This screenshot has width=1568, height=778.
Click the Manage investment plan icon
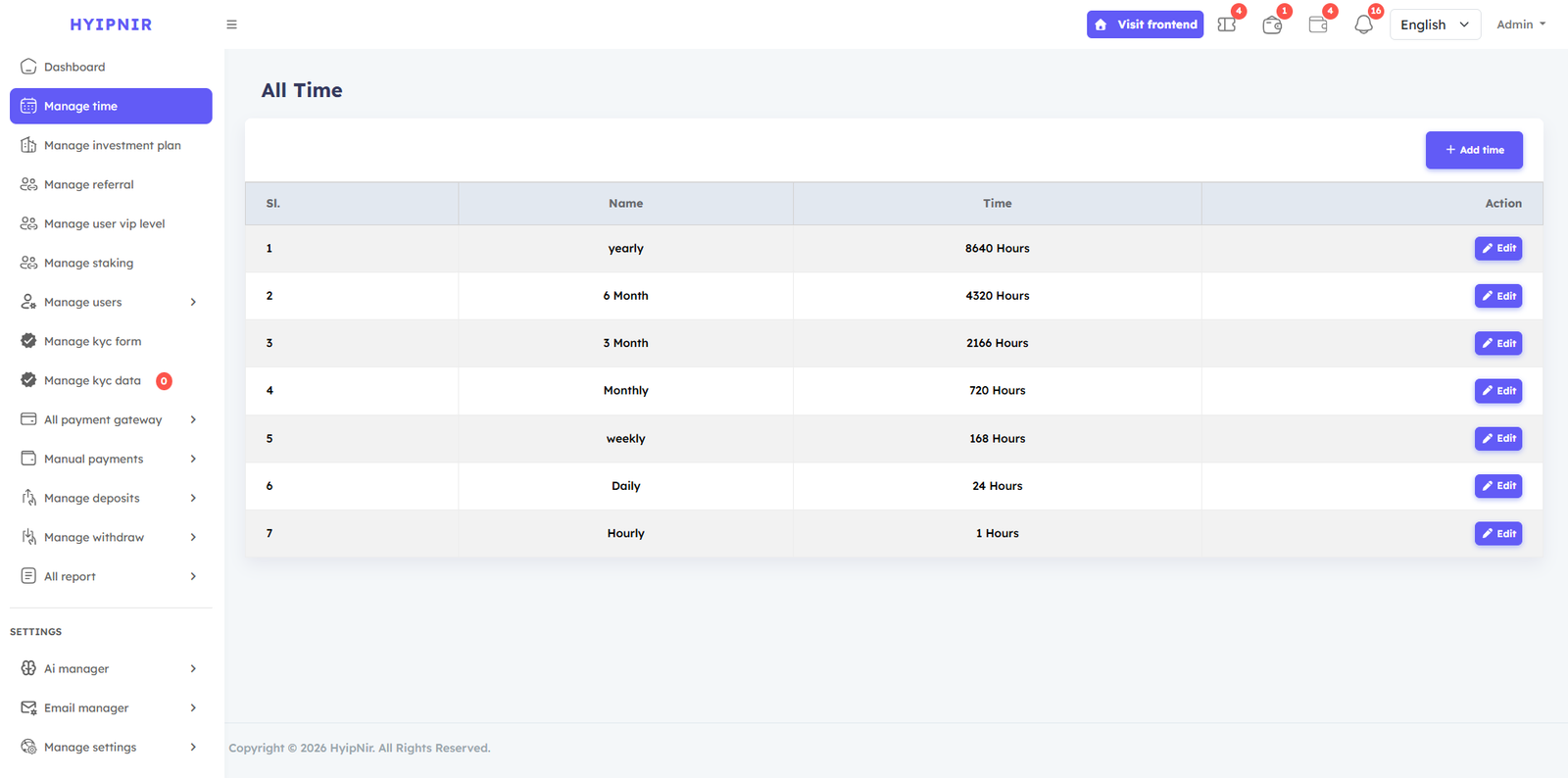coord(28,145)
